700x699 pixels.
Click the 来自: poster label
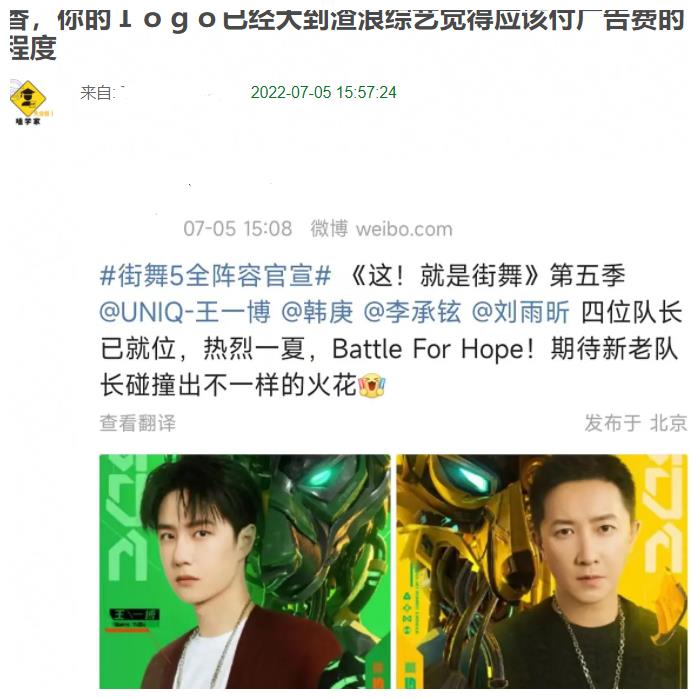pos(98,93)
